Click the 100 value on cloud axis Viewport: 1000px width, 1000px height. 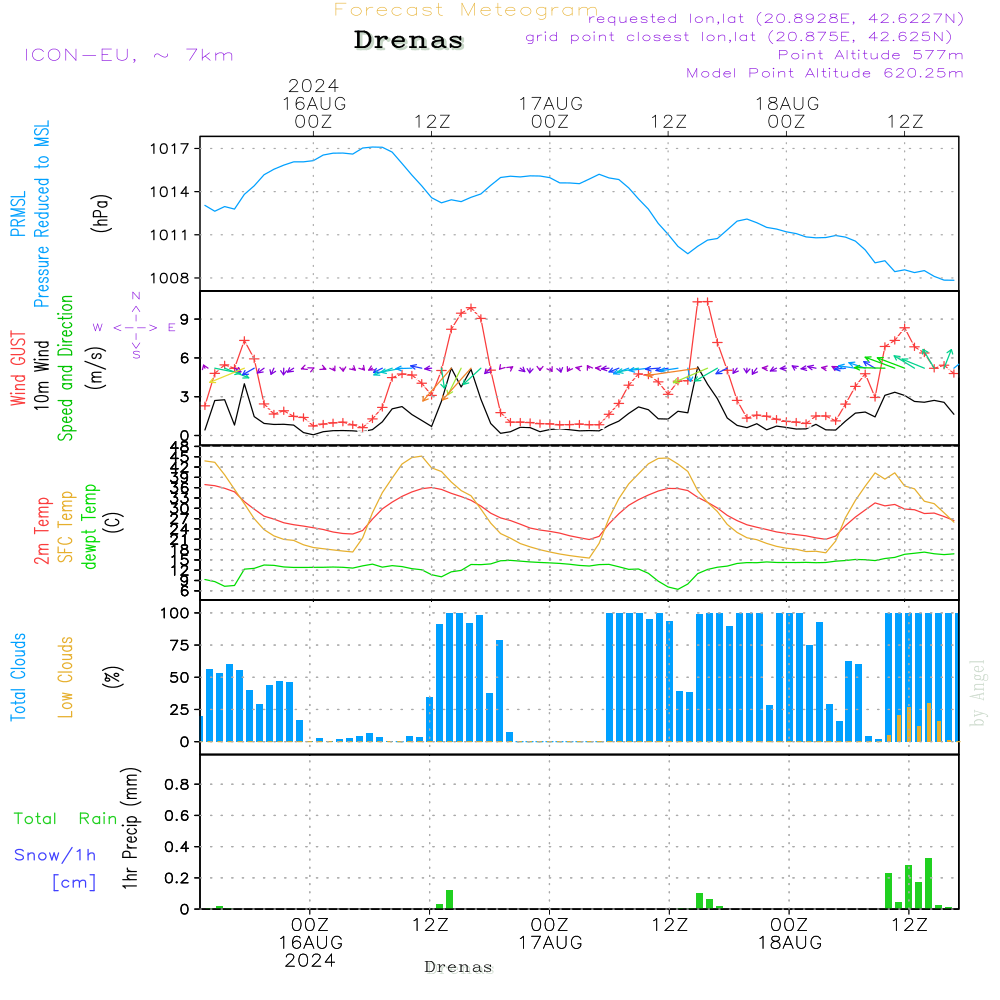pos(175,613)
